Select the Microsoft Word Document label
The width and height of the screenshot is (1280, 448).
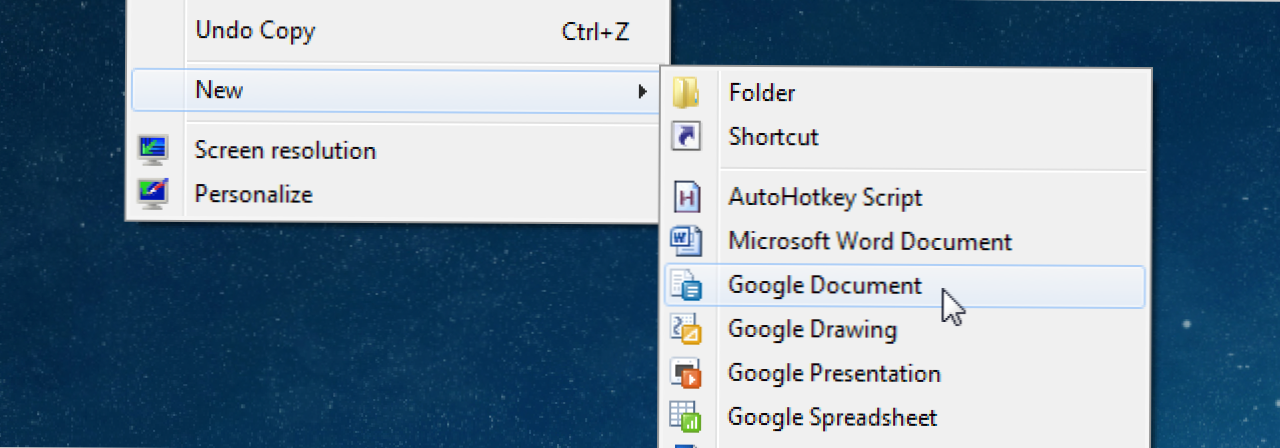point(870,241)
